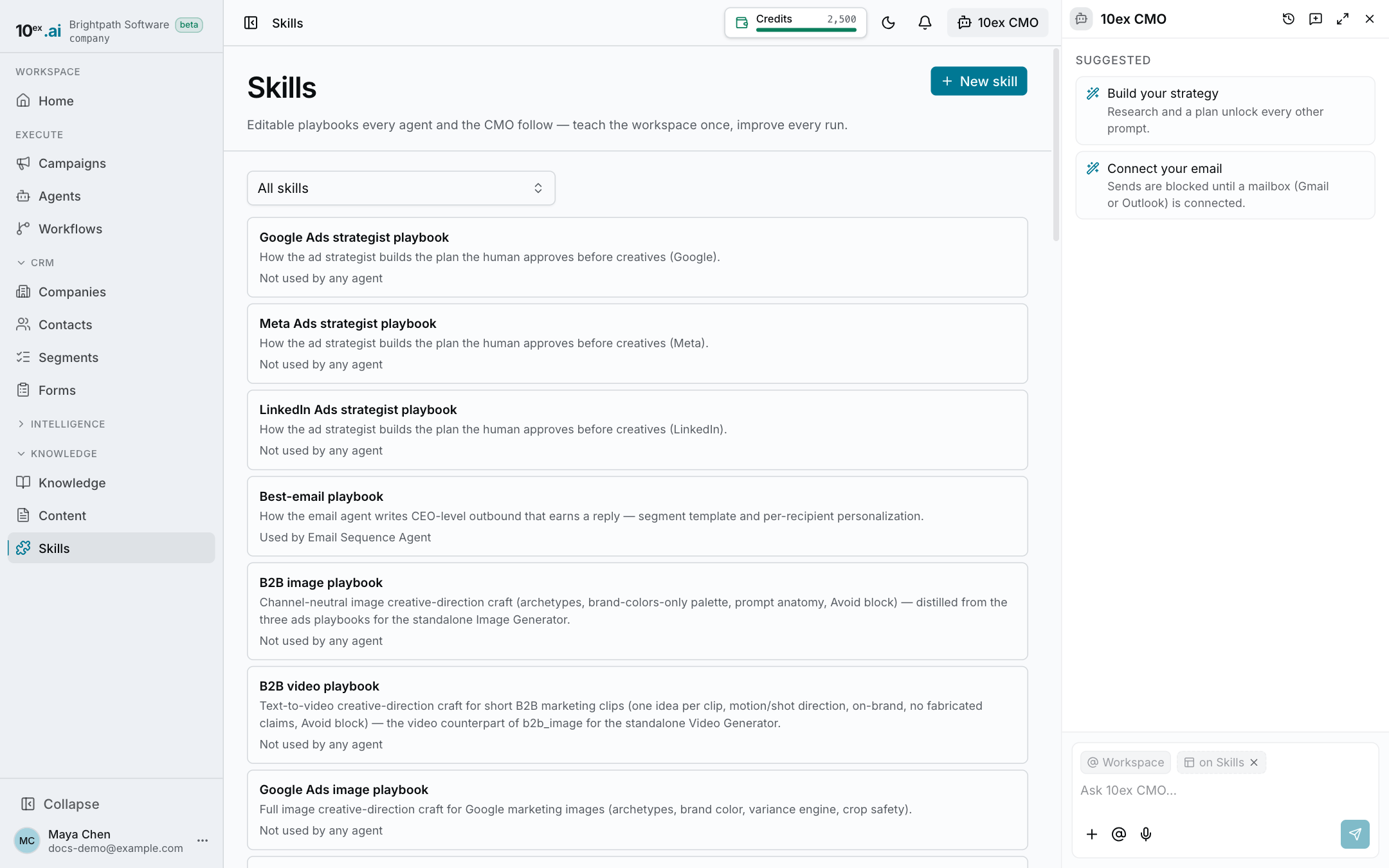Viewport: 1389px width, 868px height.
Task: Open the B2B video playbook card
Action: pyautogui.click(x=637, y=715)
